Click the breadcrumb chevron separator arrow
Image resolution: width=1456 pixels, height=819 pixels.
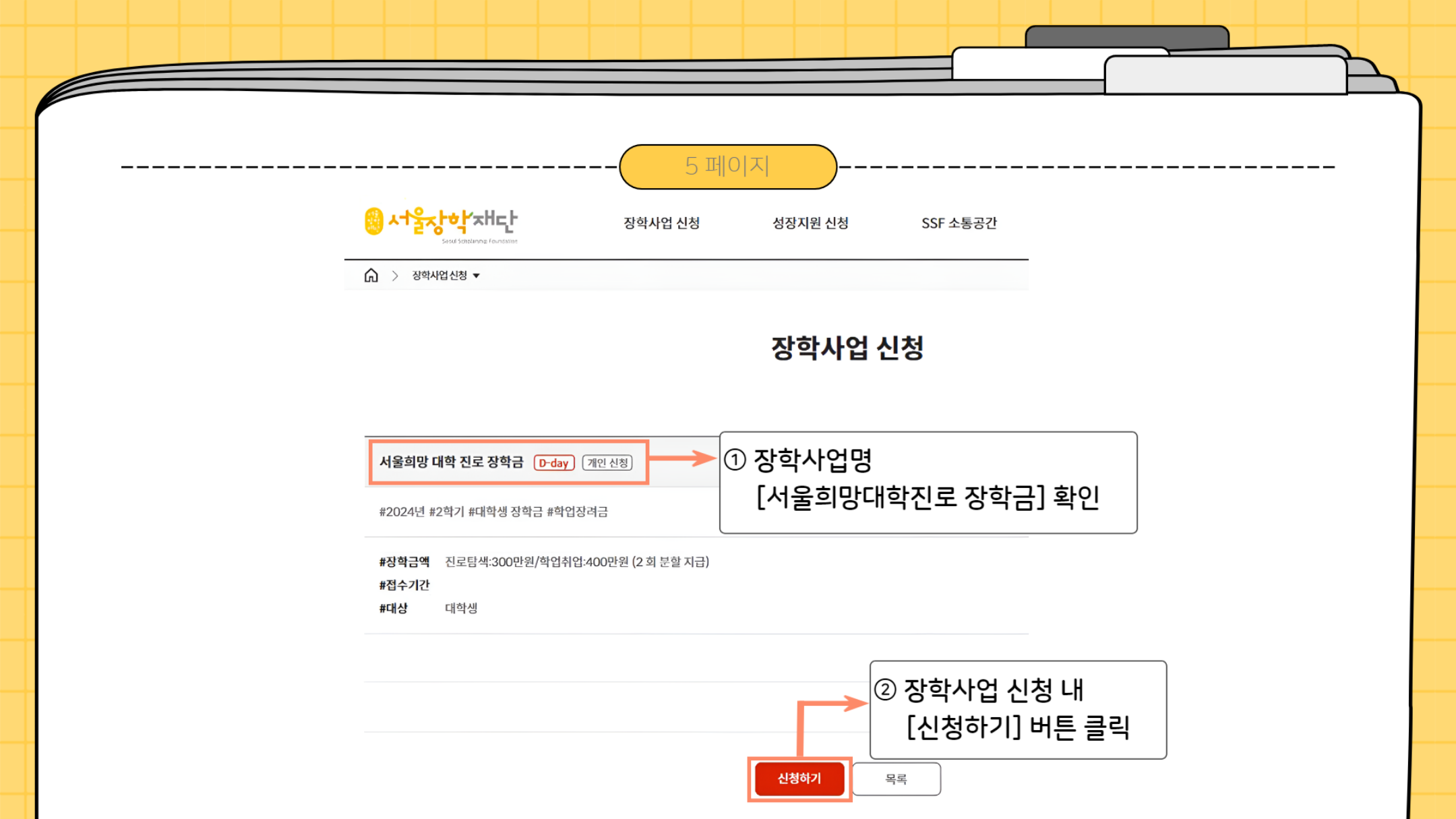tap(395, 276)
